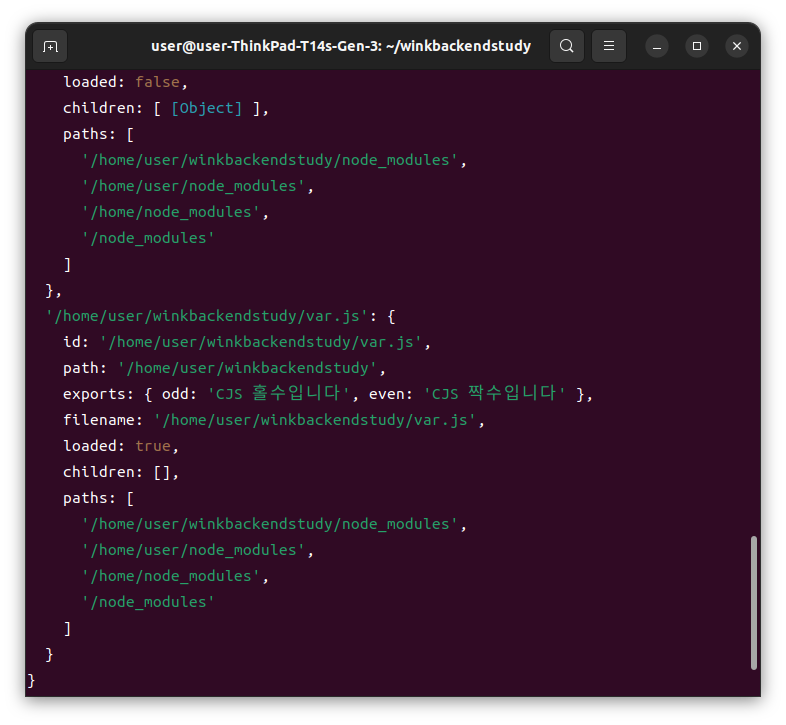Click second '/home/user/winkbackendstudy/node_modules' path entry
The height and width of the screenshot is (725, 786).
click(270, 524)
